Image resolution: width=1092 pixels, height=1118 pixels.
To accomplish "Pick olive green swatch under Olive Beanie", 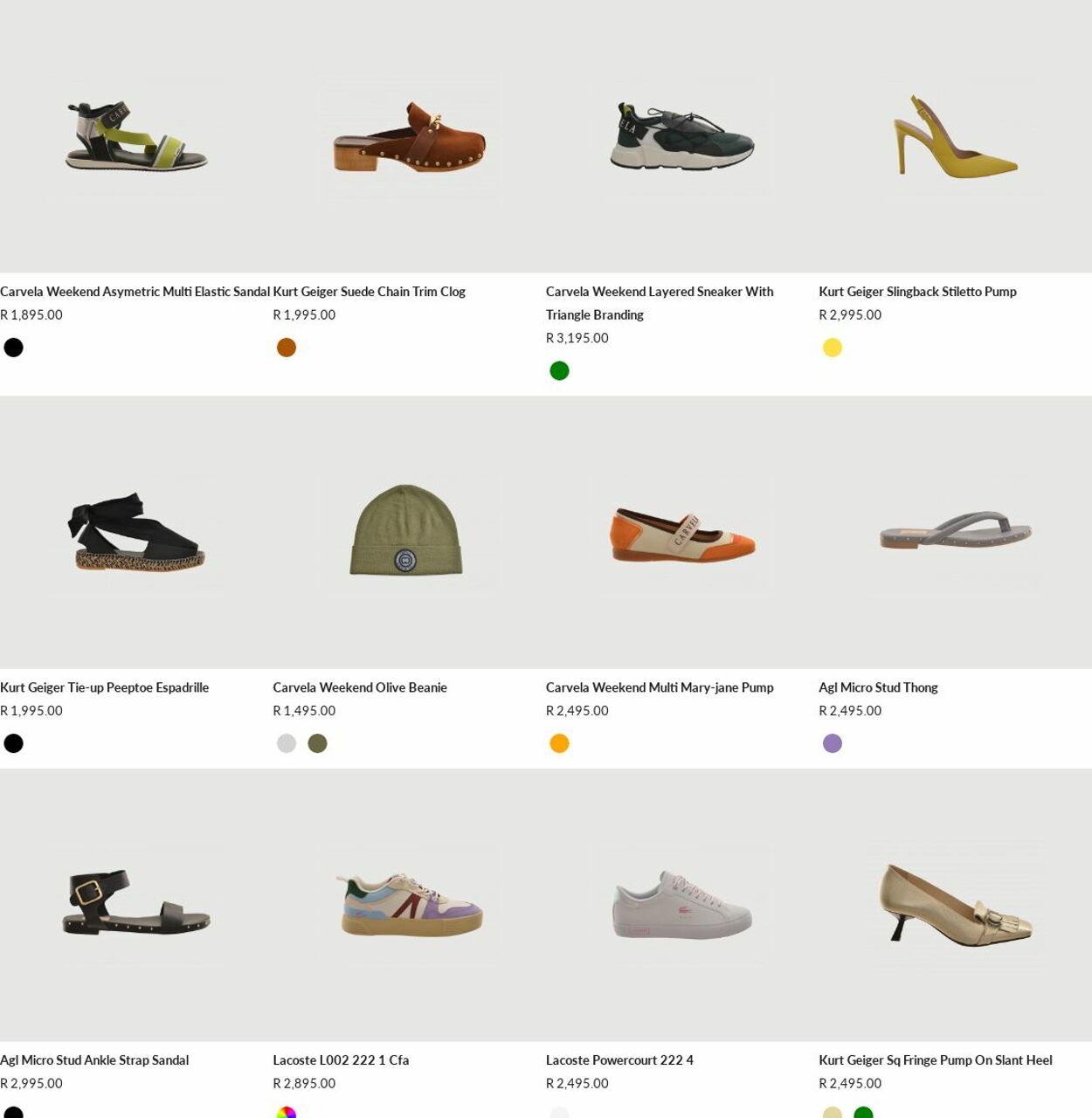I will click(317, 743).
